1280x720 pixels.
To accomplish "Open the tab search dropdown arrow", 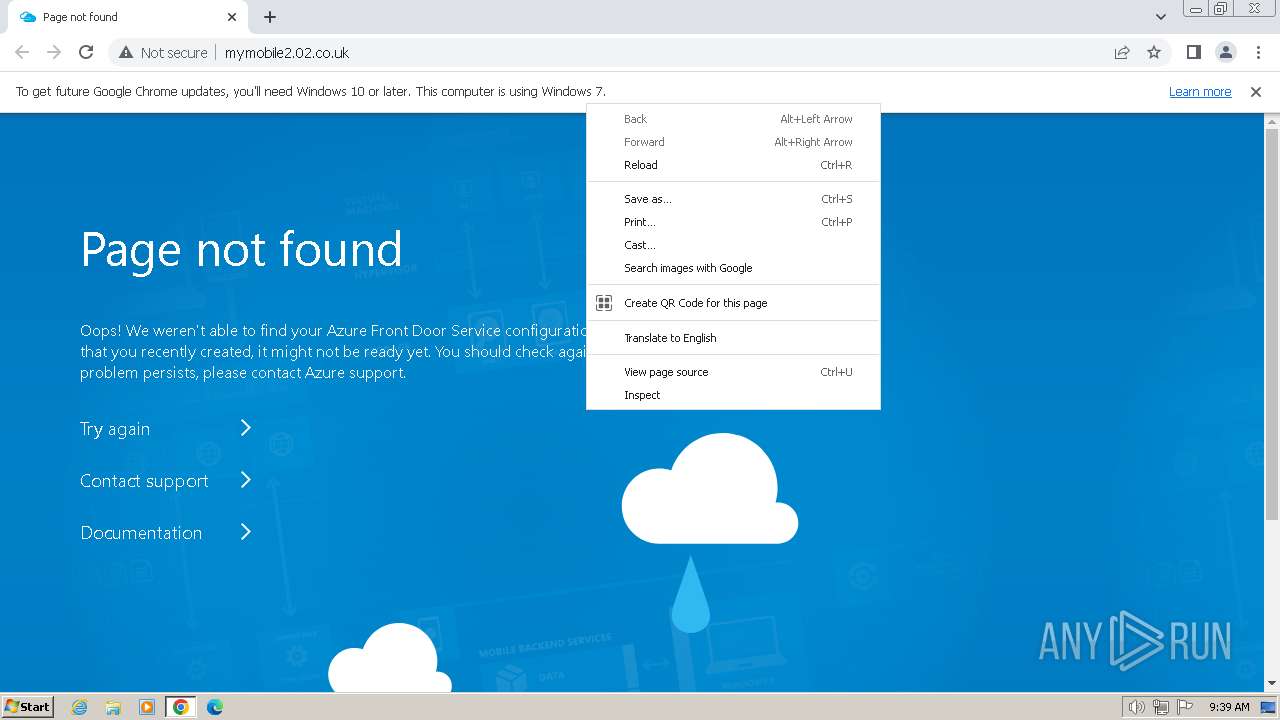I will coord(1160,17).
